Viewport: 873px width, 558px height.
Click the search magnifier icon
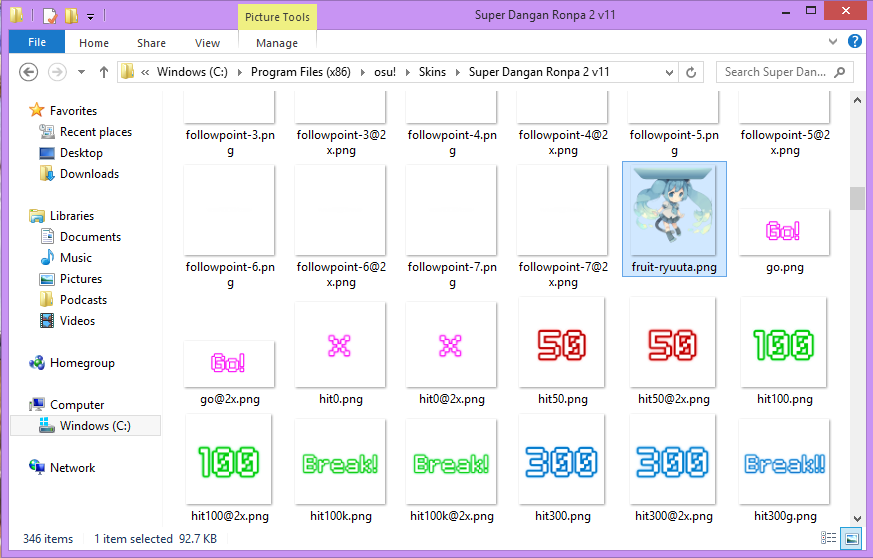tap(840, 72)
